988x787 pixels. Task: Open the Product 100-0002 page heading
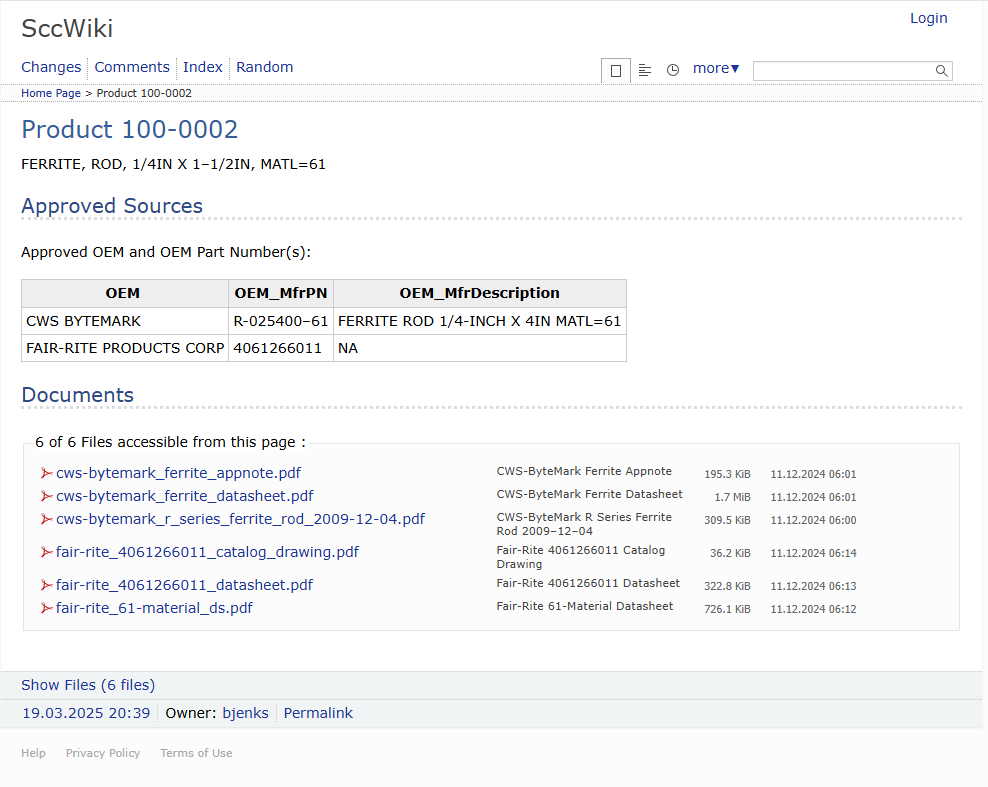tap(130, 130)
